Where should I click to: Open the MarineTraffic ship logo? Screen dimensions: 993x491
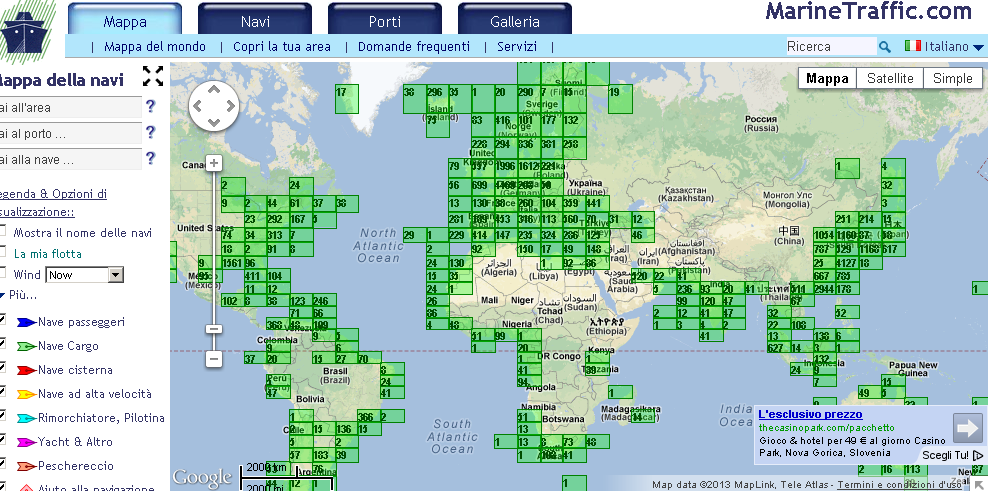click(25, 30)
